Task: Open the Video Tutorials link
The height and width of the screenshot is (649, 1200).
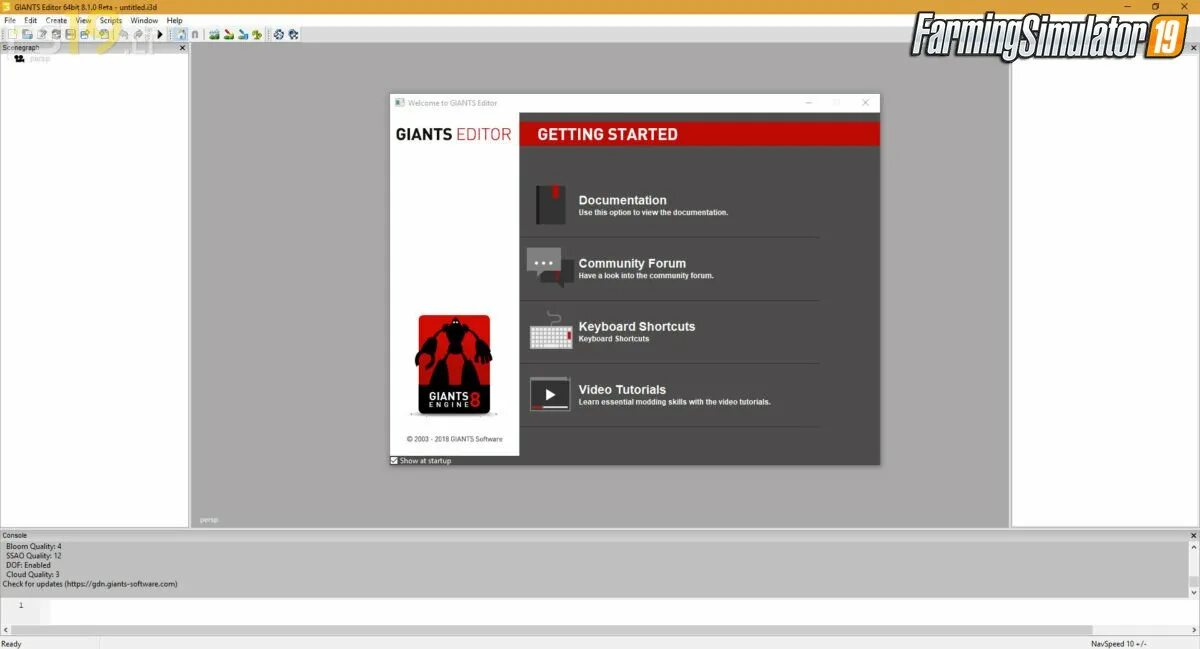Action: pyautogui.click(x=622, y=389)
